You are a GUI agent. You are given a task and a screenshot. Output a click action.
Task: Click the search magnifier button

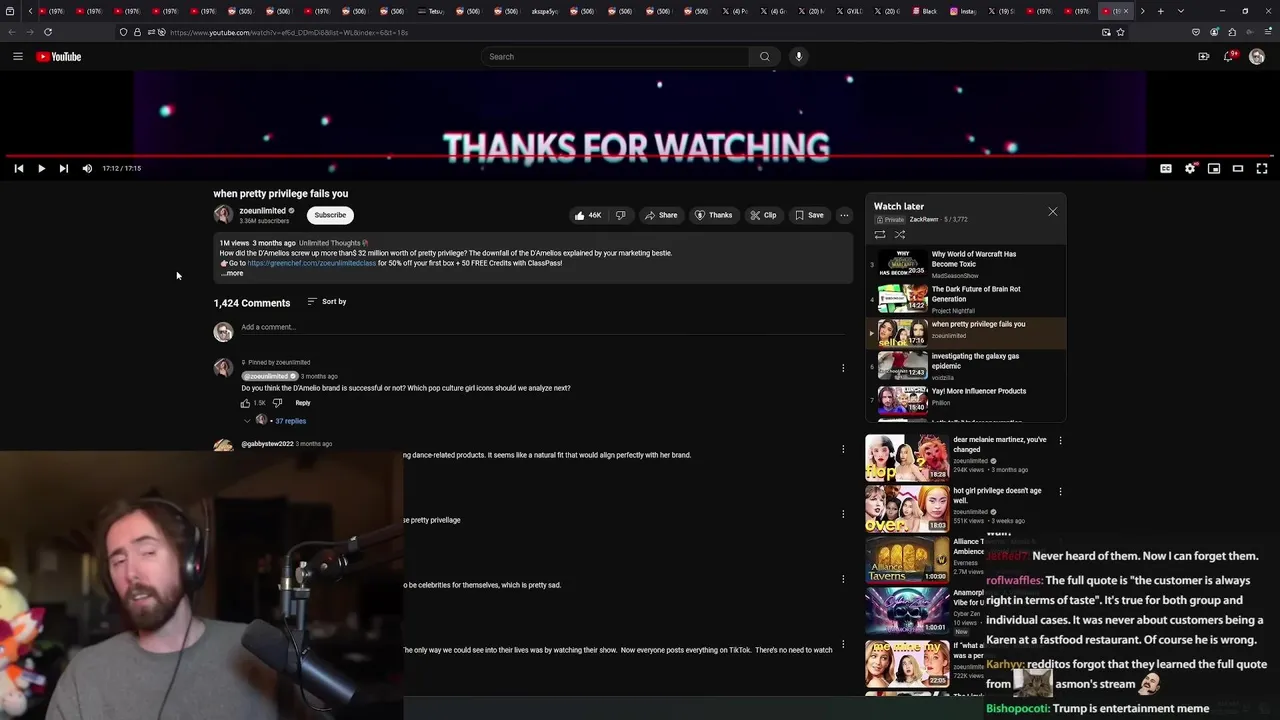[x=765, y=57]
